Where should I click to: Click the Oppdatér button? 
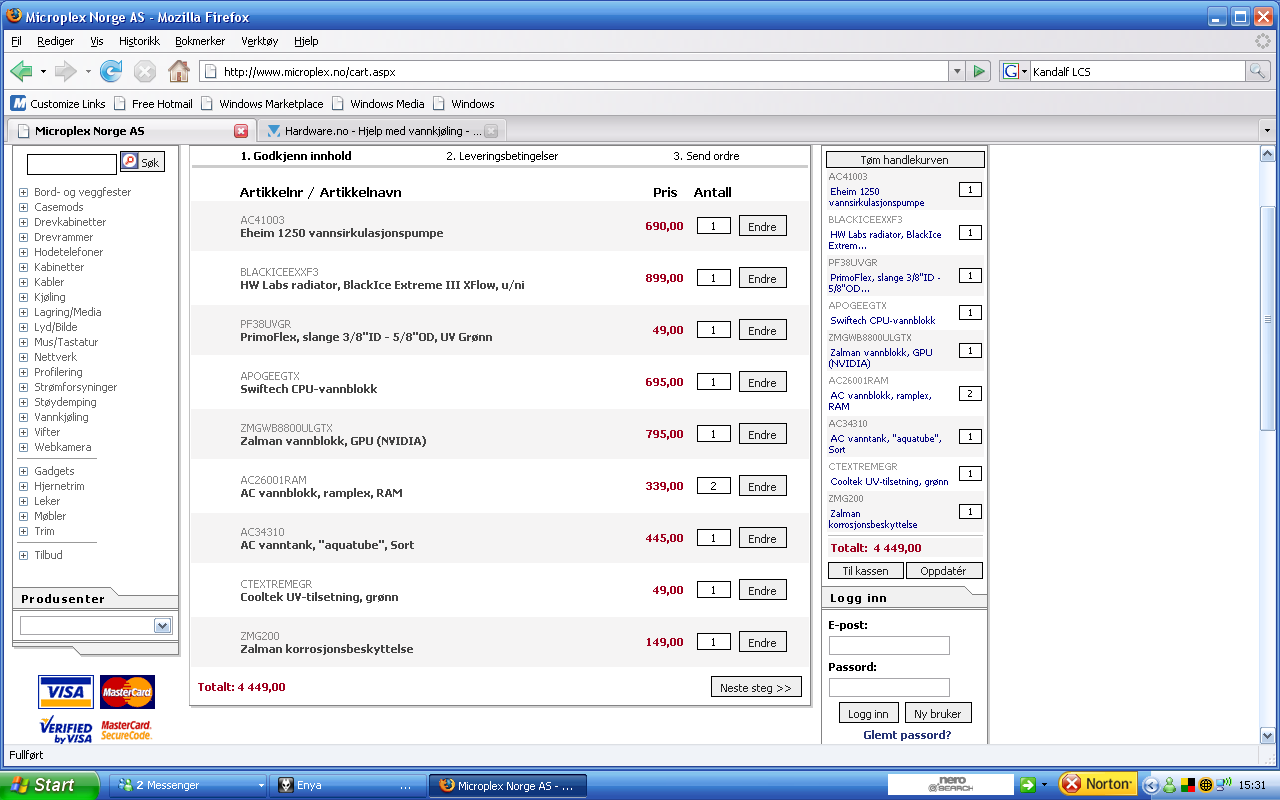[x=944, y=571]
